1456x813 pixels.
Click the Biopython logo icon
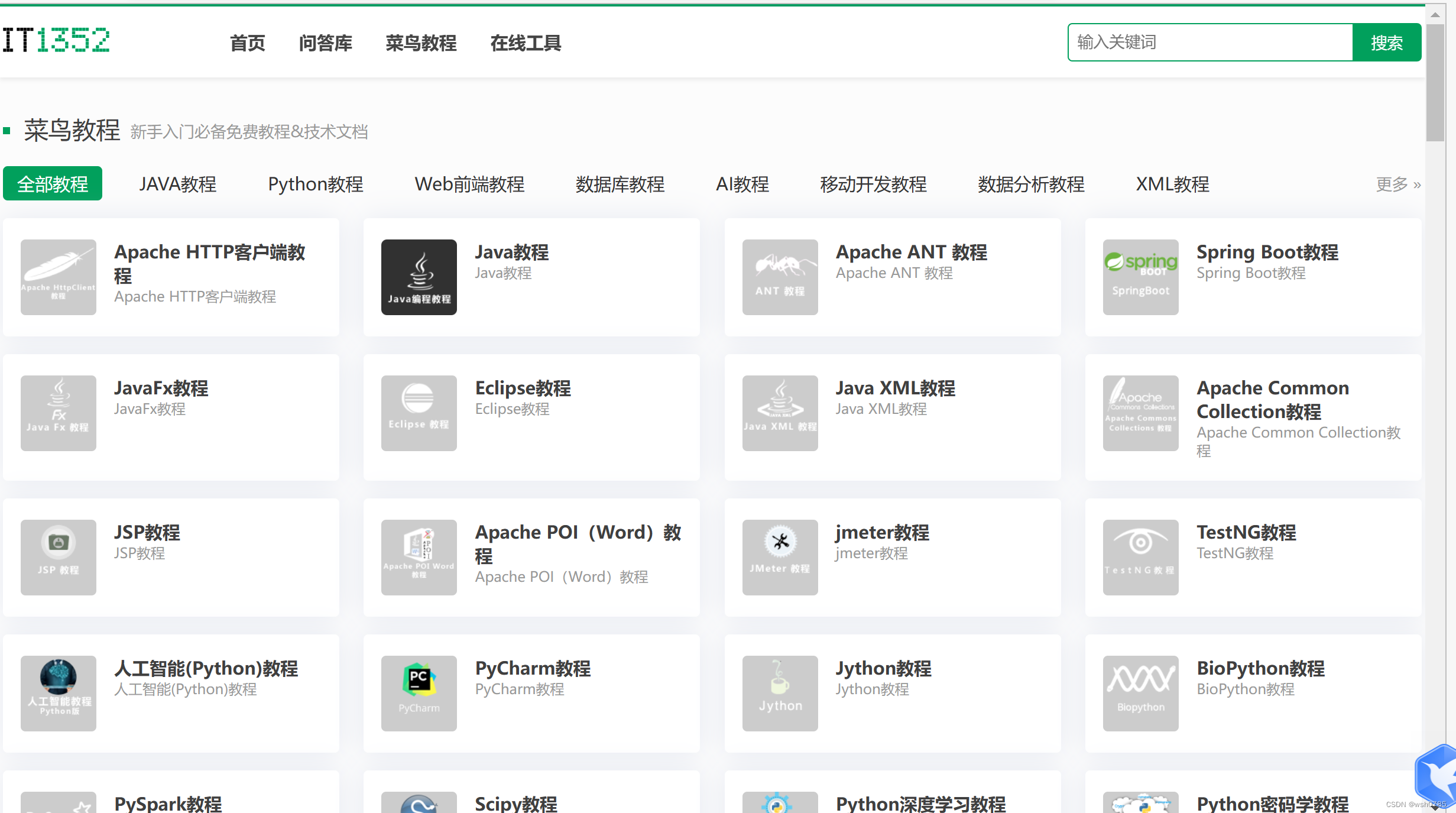[1140, 693]
